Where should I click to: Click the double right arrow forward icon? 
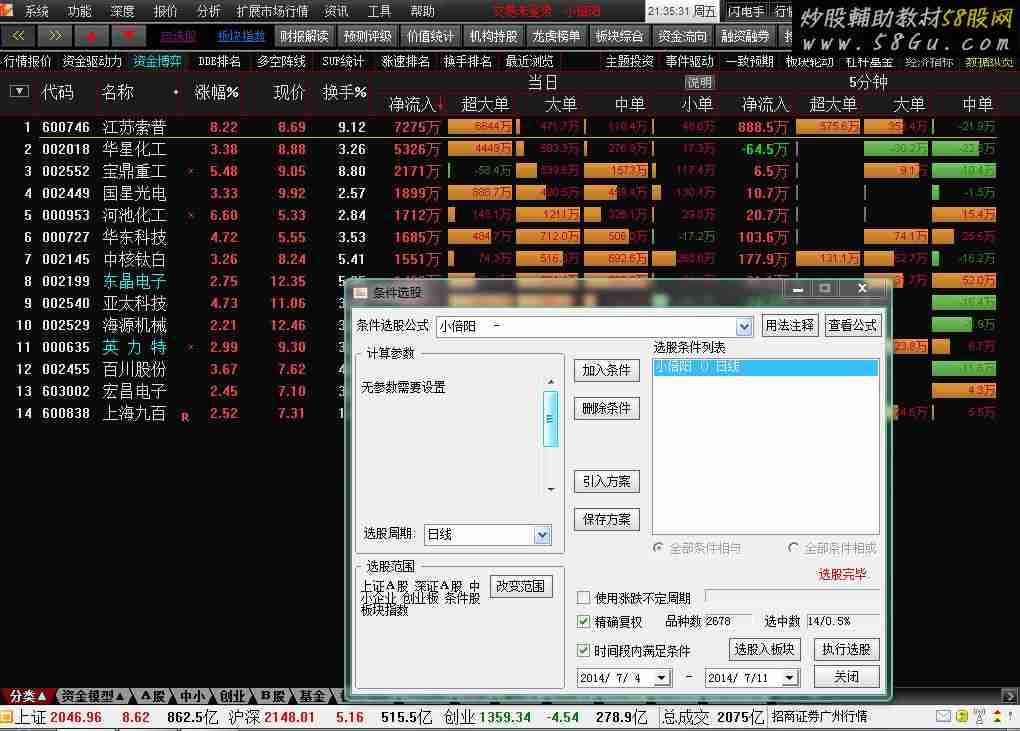click(55, 36)
